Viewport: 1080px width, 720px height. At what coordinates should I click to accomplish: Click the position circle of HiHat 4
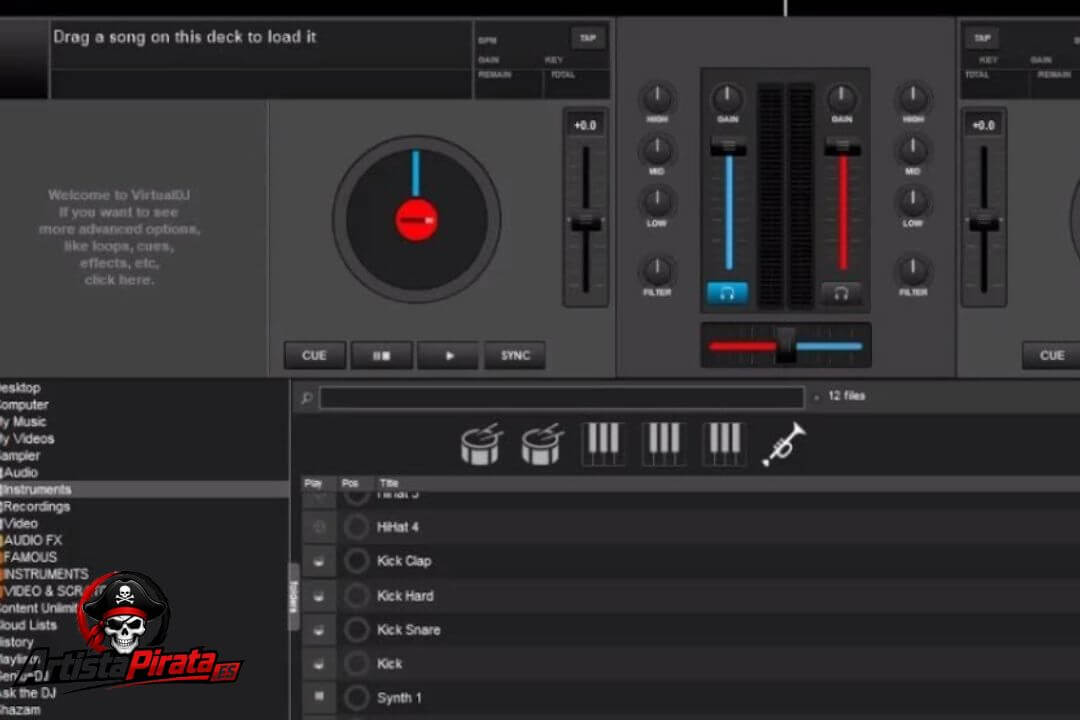tap(356, 527)
